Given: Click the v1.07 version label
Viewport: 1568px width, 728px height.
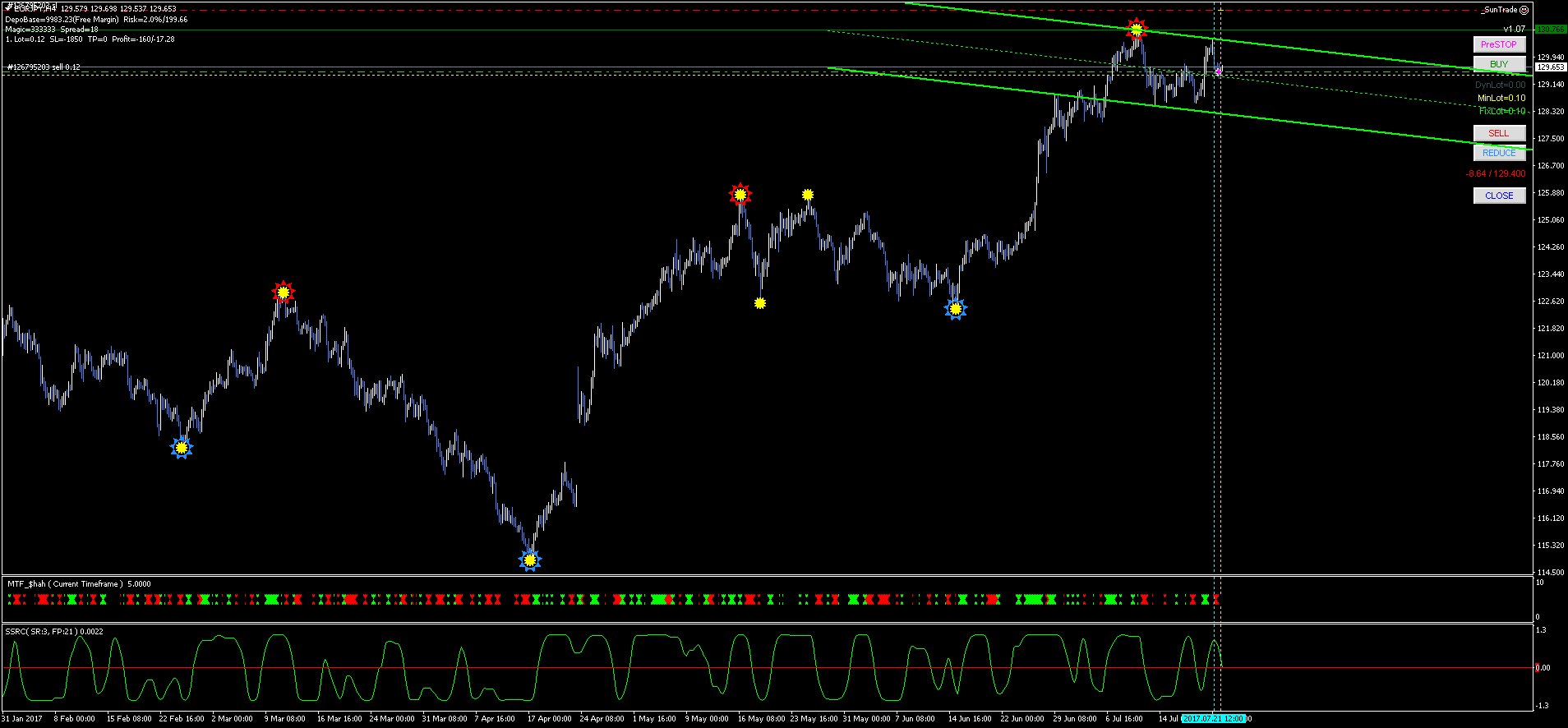Looking at the screenshot, I should coord(1514,29).
